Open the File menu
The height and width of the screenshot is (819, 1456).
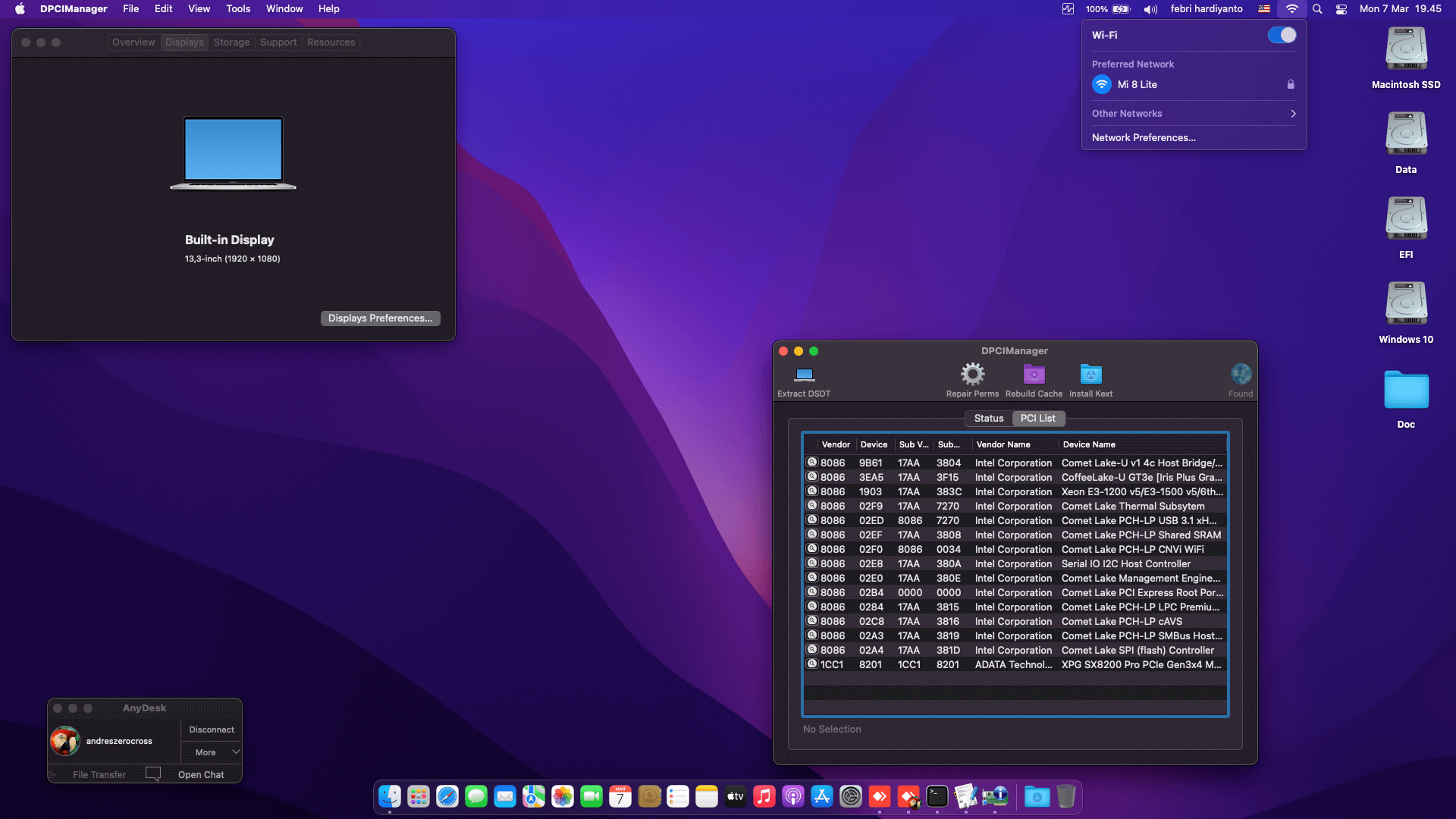click(x=131, y=9)
